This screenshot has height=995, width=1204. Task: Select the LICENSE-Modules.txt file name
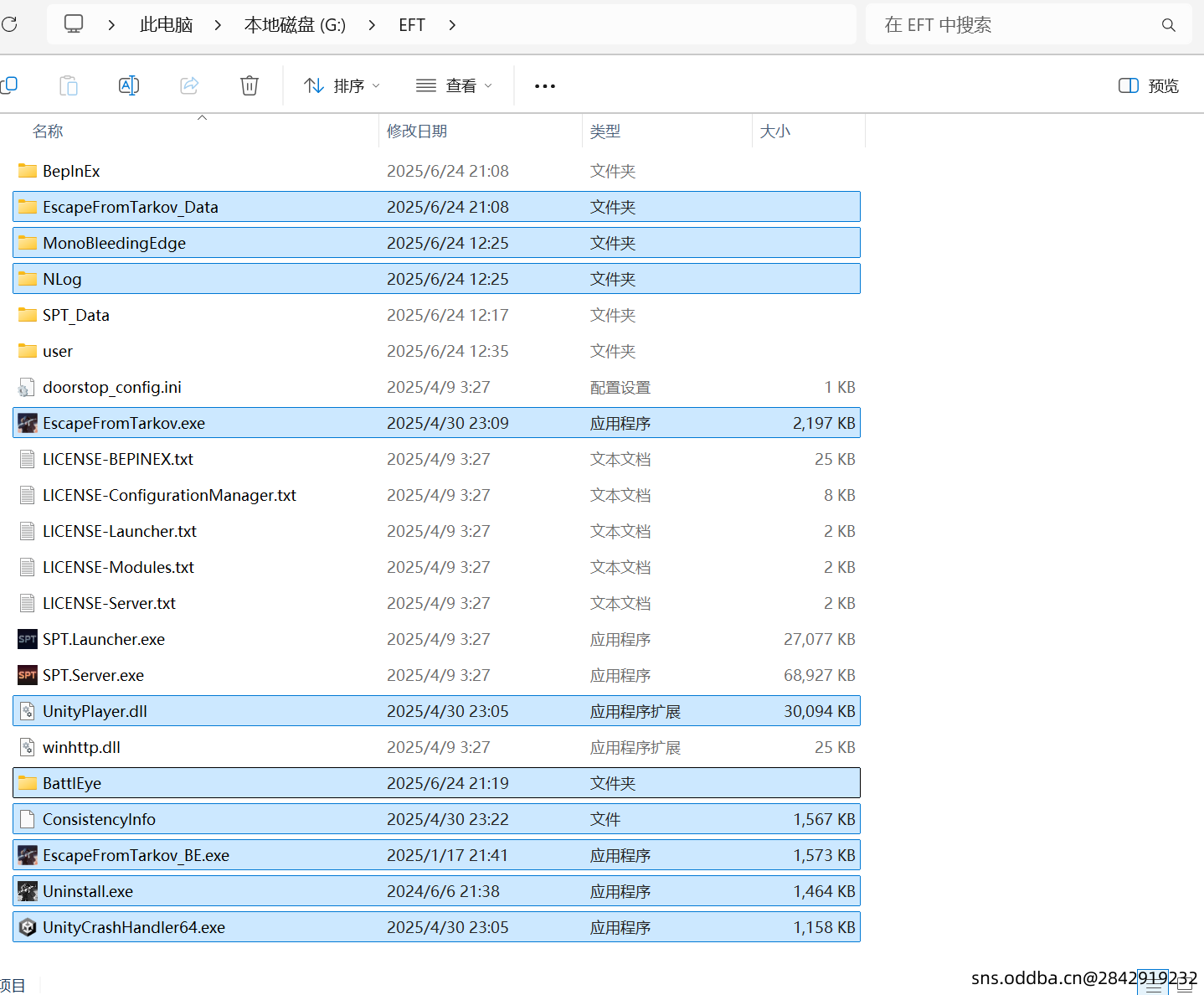119,567
